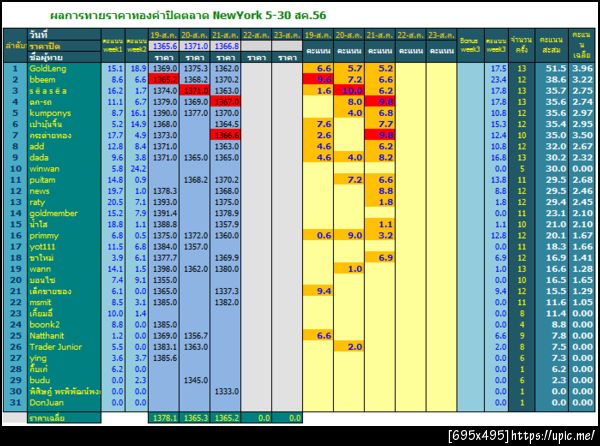The image size is (600, 446).
Task: Click raty's week1 score 20.5
Action: click(113, 202)
